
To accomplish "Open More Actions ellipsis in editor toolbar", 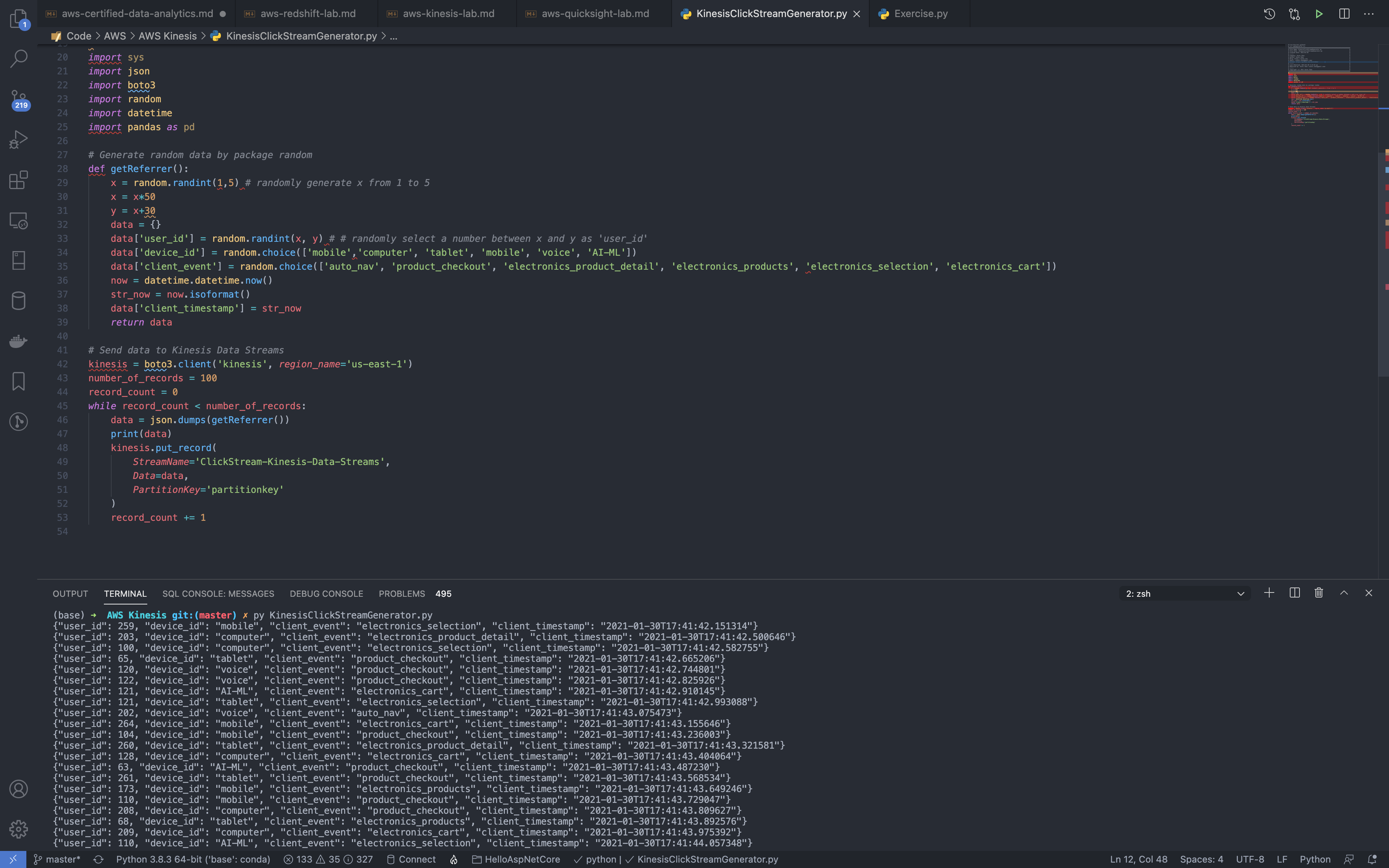I will (x=1368, y=14).
